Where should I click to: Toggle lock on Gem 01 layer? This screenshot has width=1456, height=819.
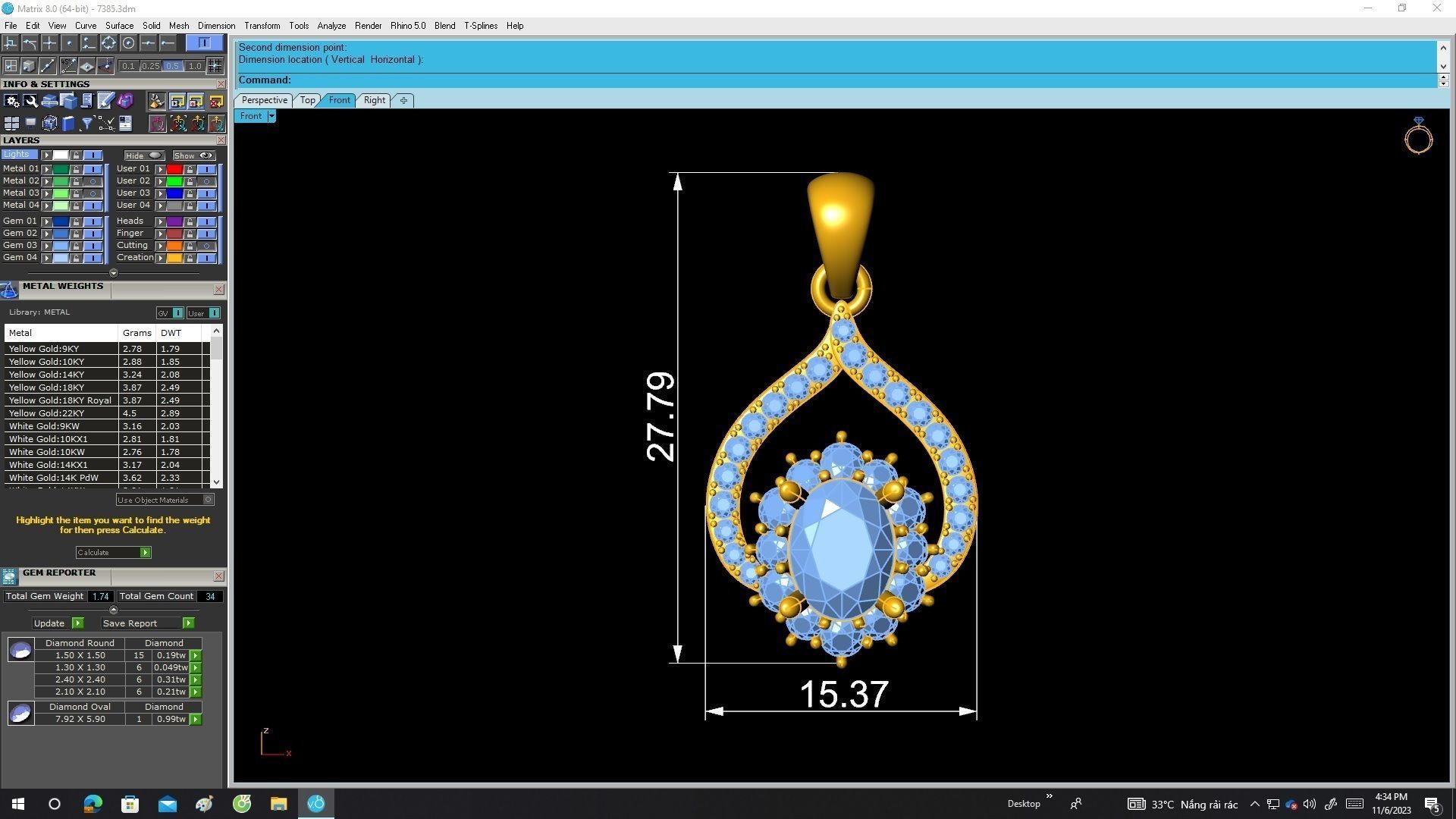[x=76, y=221]
